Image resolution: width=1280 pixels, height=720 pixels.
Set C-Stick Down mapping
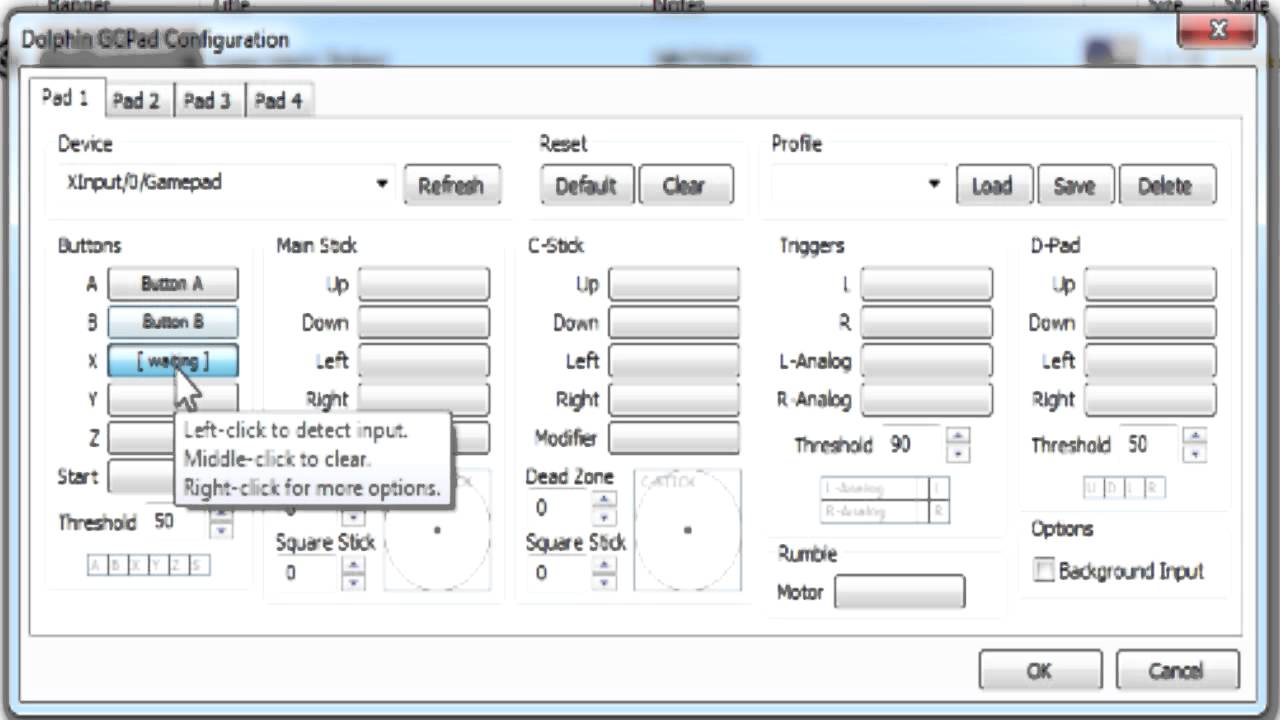point(674,322)
